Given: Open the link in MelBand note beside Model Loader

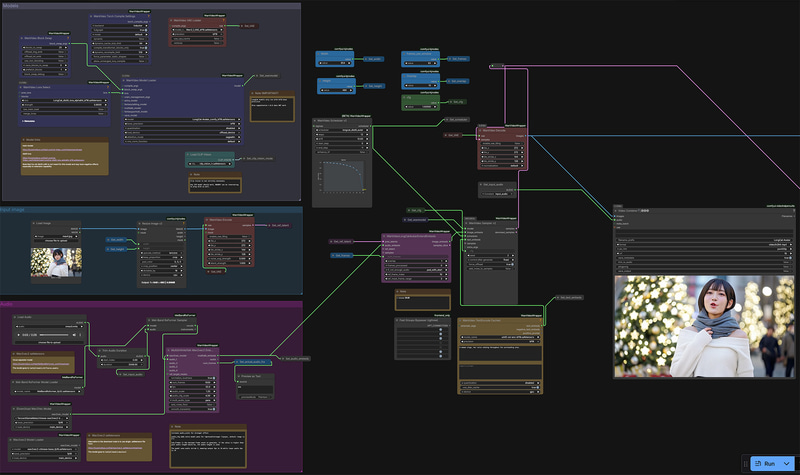Looking at the screenshot, I should click(40, 364).
